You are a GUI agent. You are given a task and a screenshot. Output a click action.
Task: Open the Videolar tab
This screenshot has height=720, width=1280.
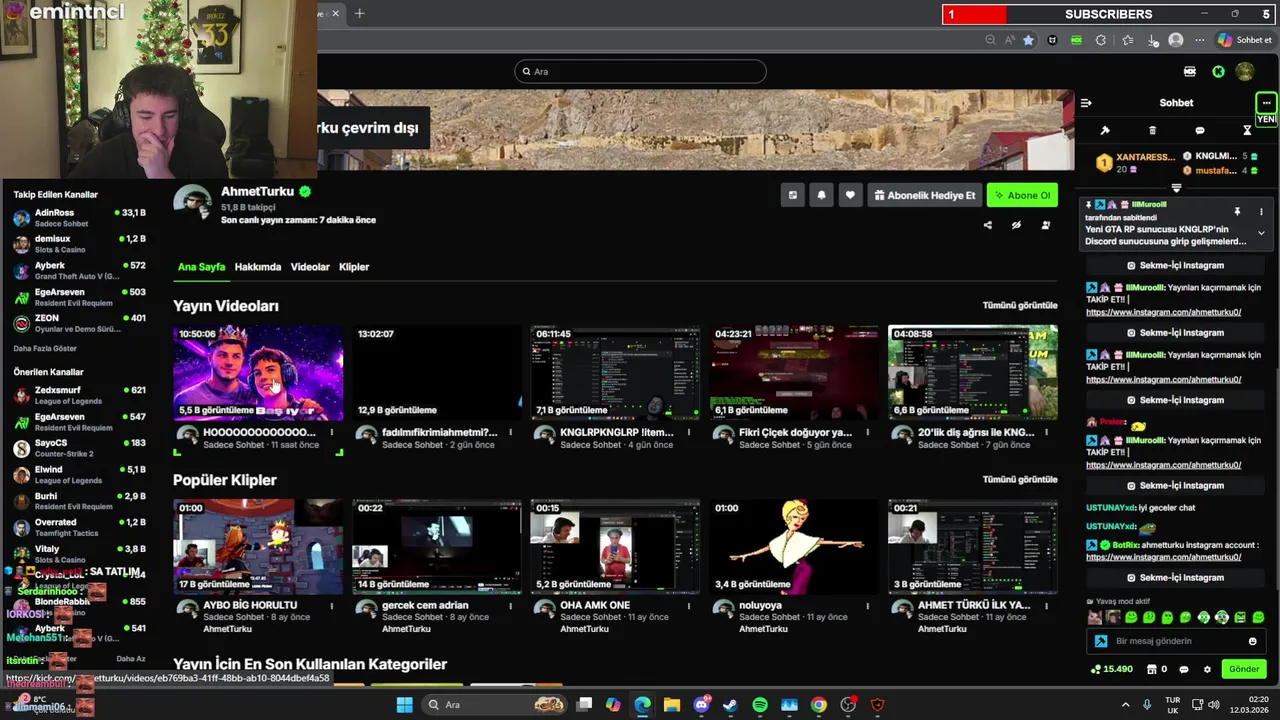coord(310,267)
